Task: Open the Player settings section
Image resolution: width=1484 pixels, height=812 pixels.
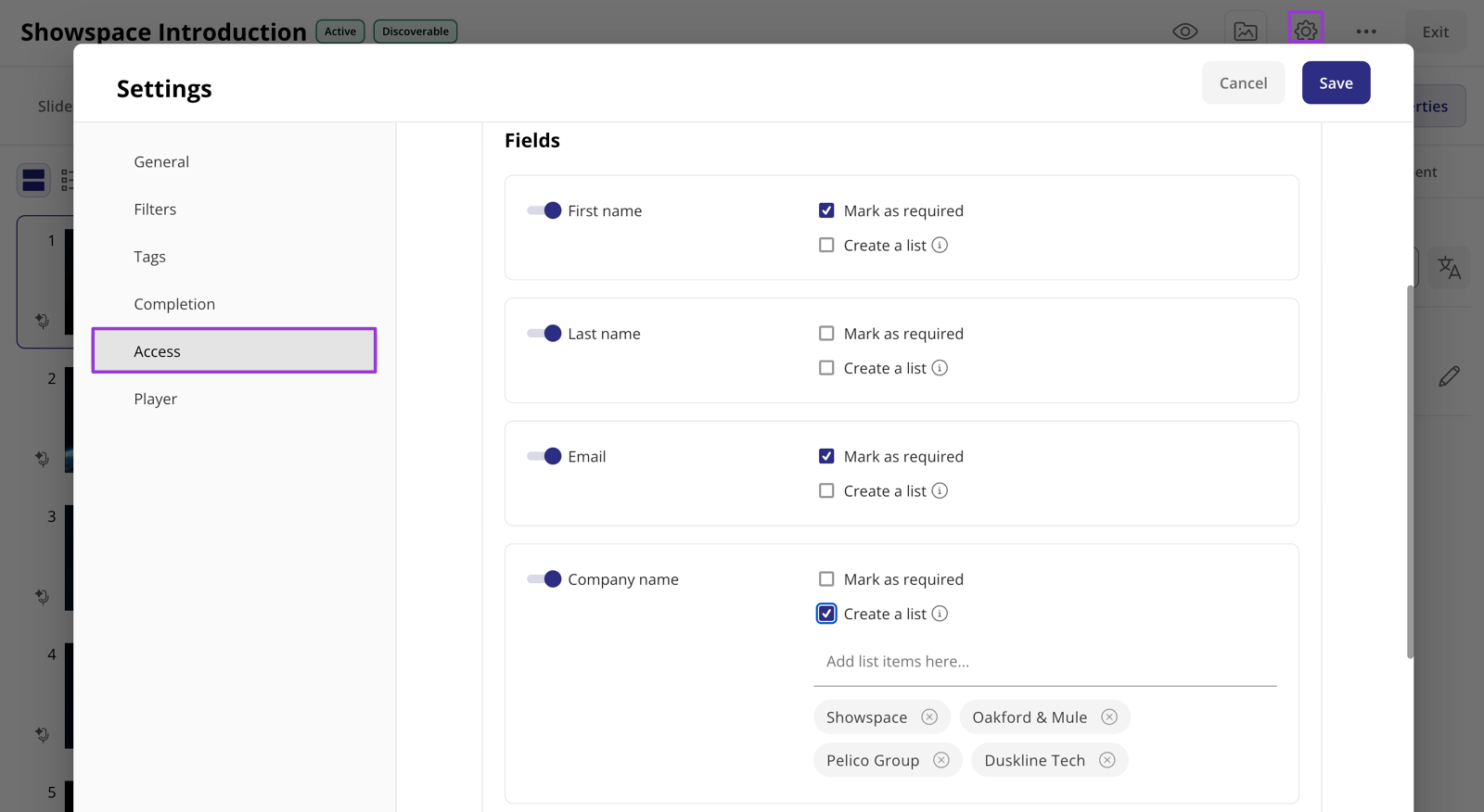Action: click(234, 399)
